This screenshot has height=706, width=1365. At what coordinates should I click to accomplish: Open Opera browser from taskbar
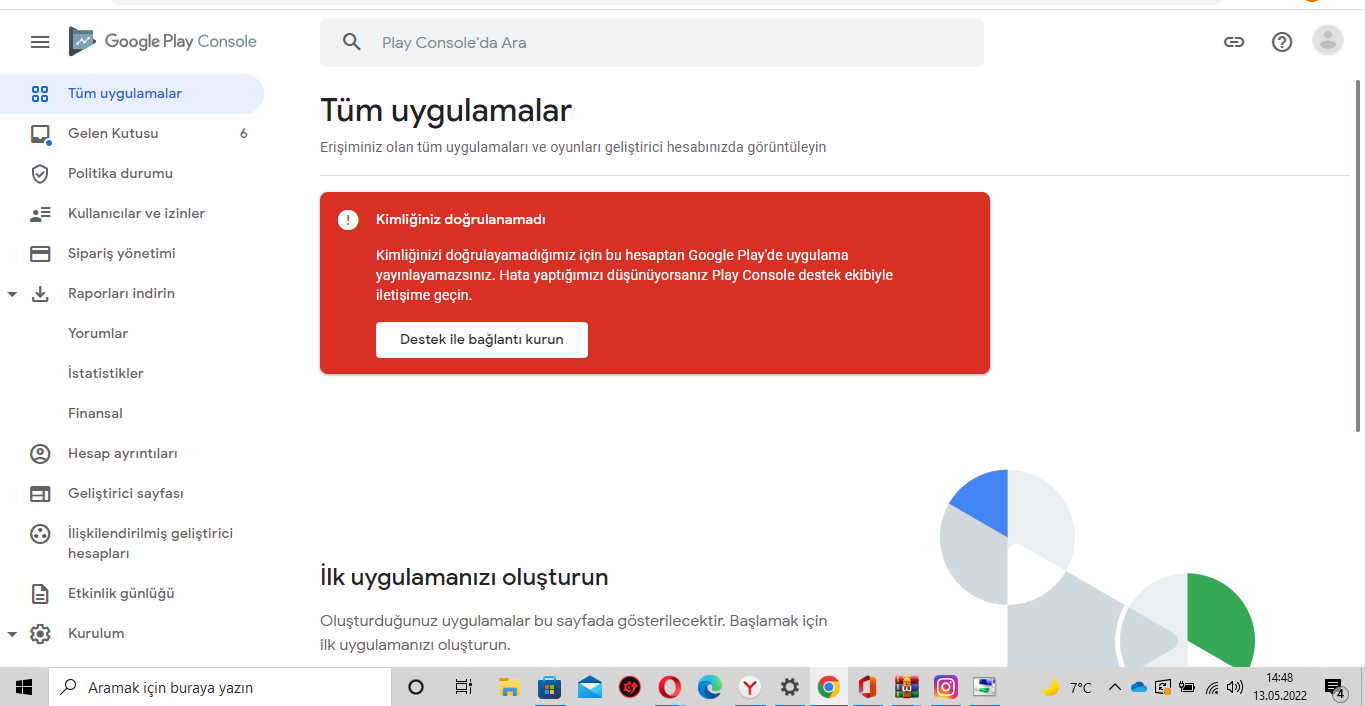tap(670, 688)
